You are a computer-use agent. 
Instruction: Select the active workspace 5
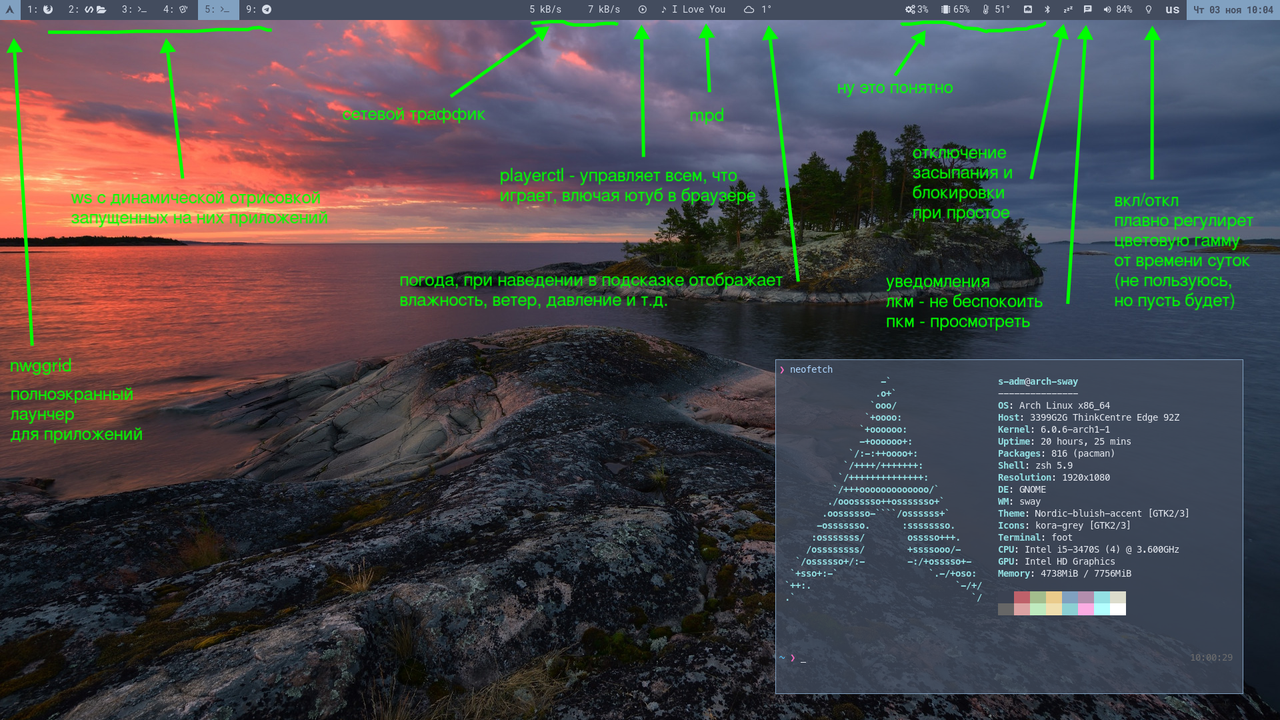[219, 9]
